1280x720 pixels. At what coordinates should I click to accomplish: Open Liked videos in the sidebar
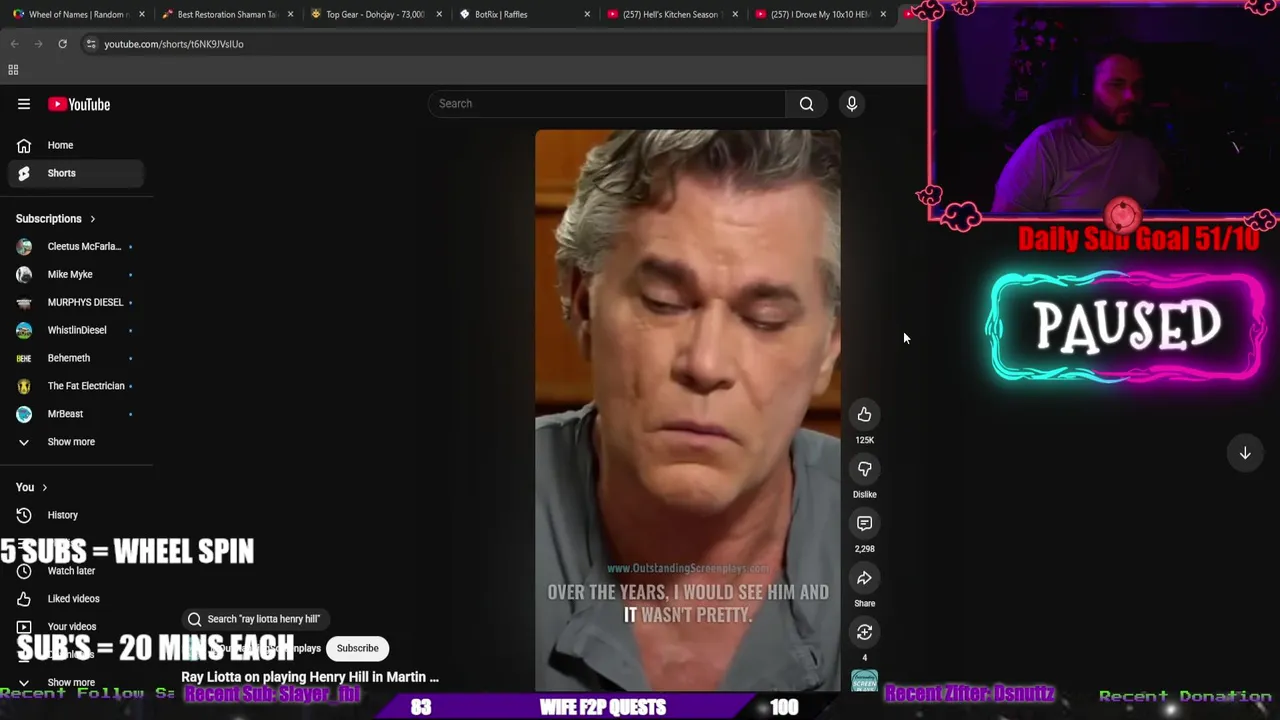(76, 599)
